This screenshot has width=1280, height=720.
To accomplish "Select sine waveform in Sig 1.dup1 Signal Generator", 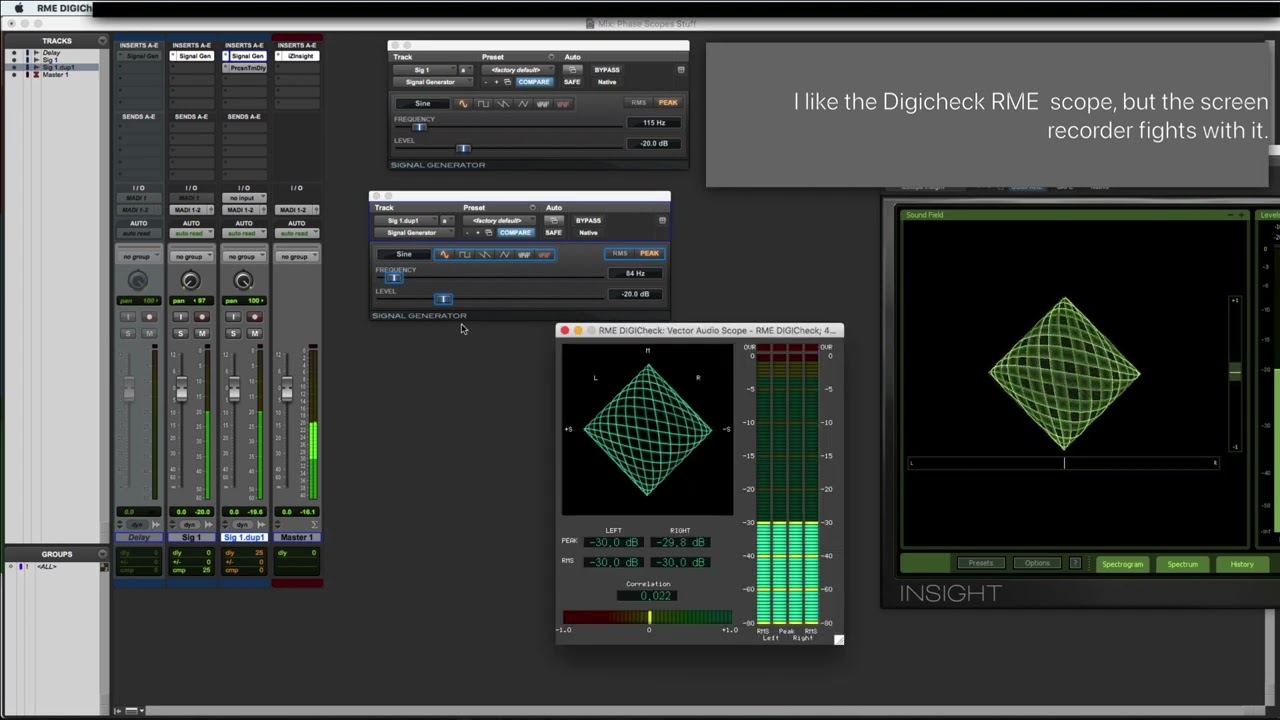I will click(x=445, y=254).
